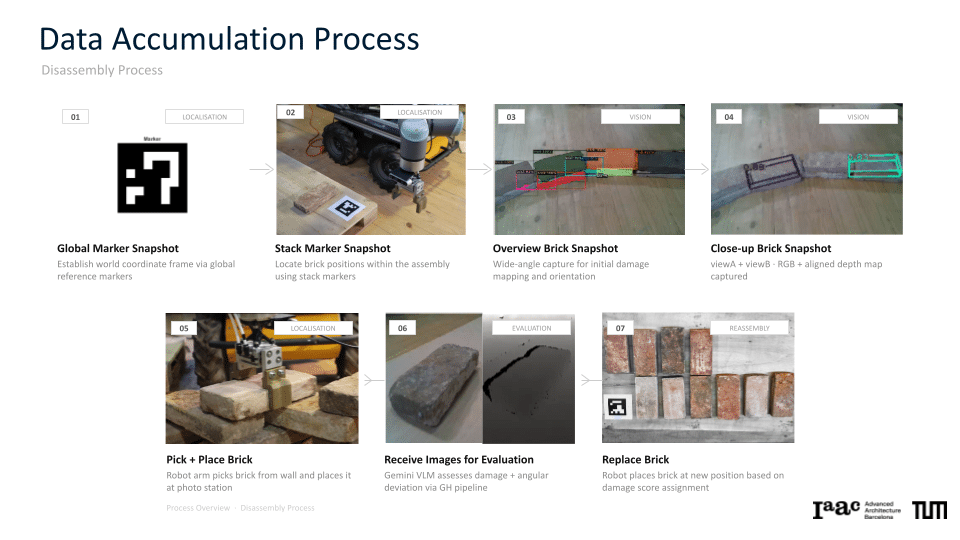The height and width of the screenshot is (540, 960).
Task: Open the Pick + Place Brick photo
Action: (262, 378)
